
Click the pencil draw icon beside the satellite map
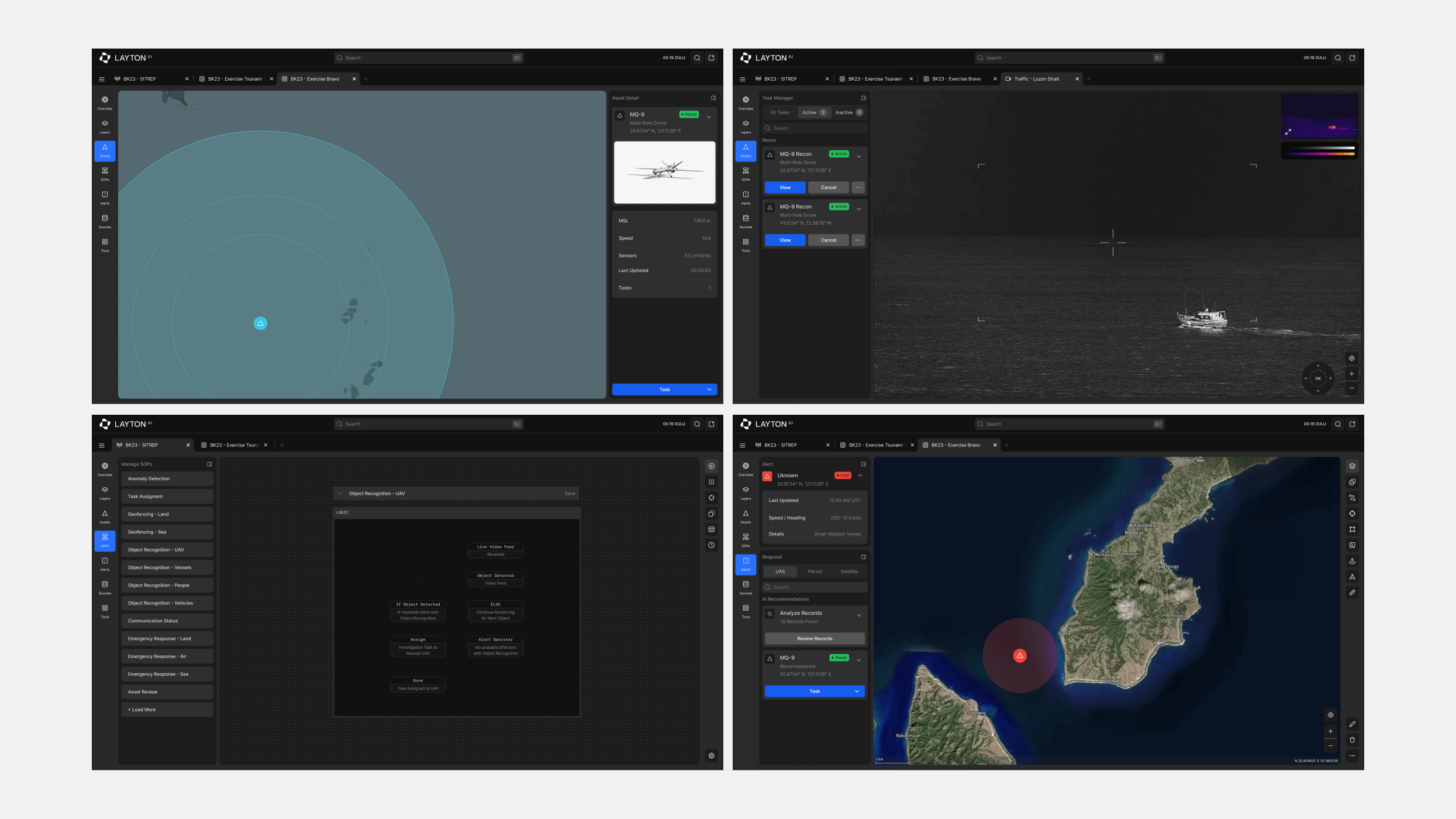click(x=1352, y=724)
